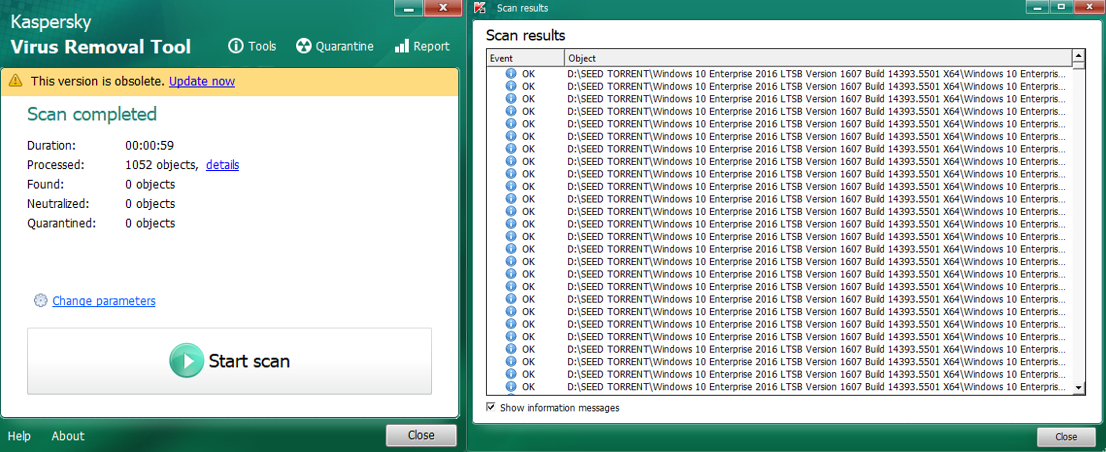Screen dimensions: 1106x452
Task: Open the Report section
Action: coord(422,47)
